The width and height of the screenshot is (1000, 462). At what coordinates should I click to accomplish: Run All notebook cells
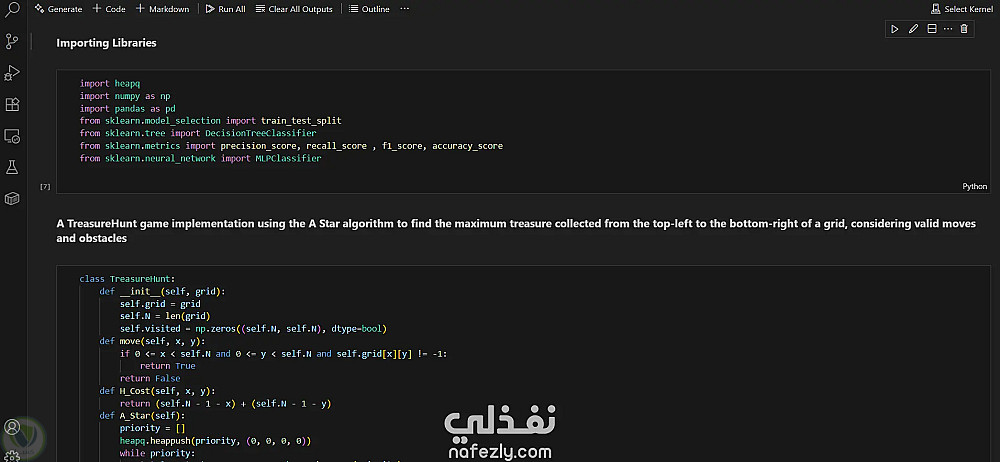[x=226, y=9]
